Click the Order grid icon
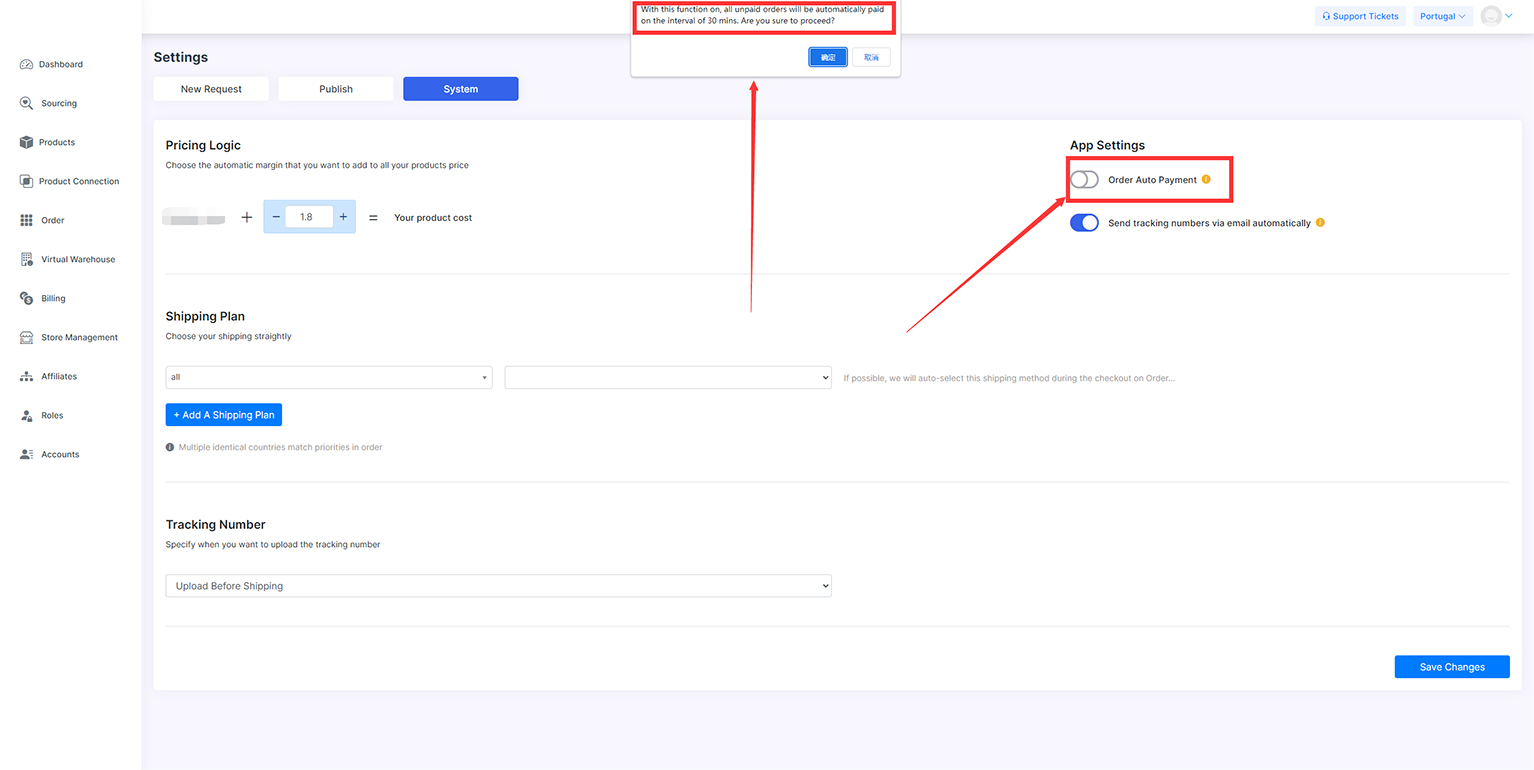This screenshot has height=770, width=1534. coord(27,220)
